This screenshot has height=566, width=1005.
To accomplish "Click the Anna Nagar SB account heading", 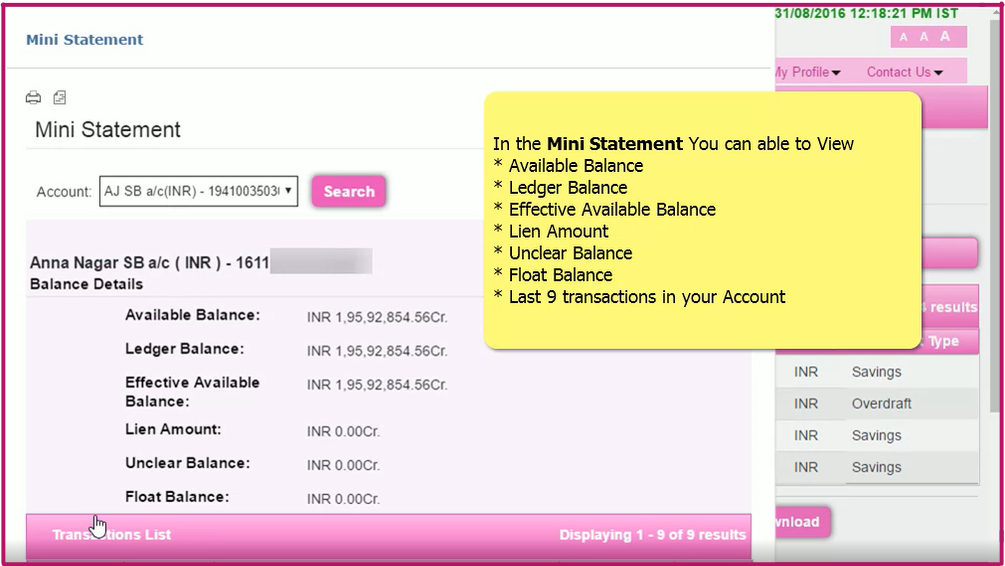I will click(150, 263).
